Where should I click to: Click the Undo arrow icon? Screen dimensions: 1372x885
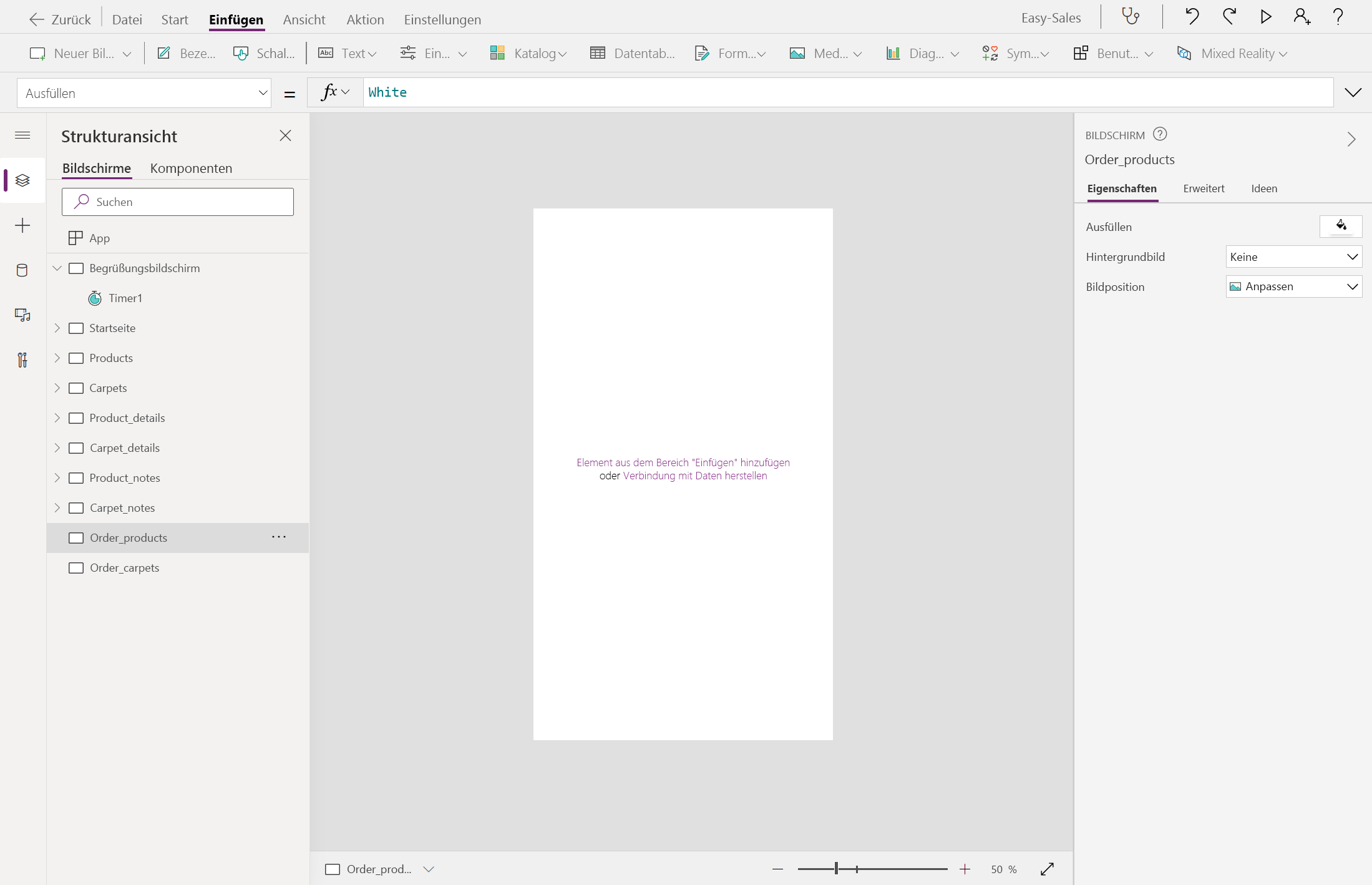click(x=1192, y=17)
